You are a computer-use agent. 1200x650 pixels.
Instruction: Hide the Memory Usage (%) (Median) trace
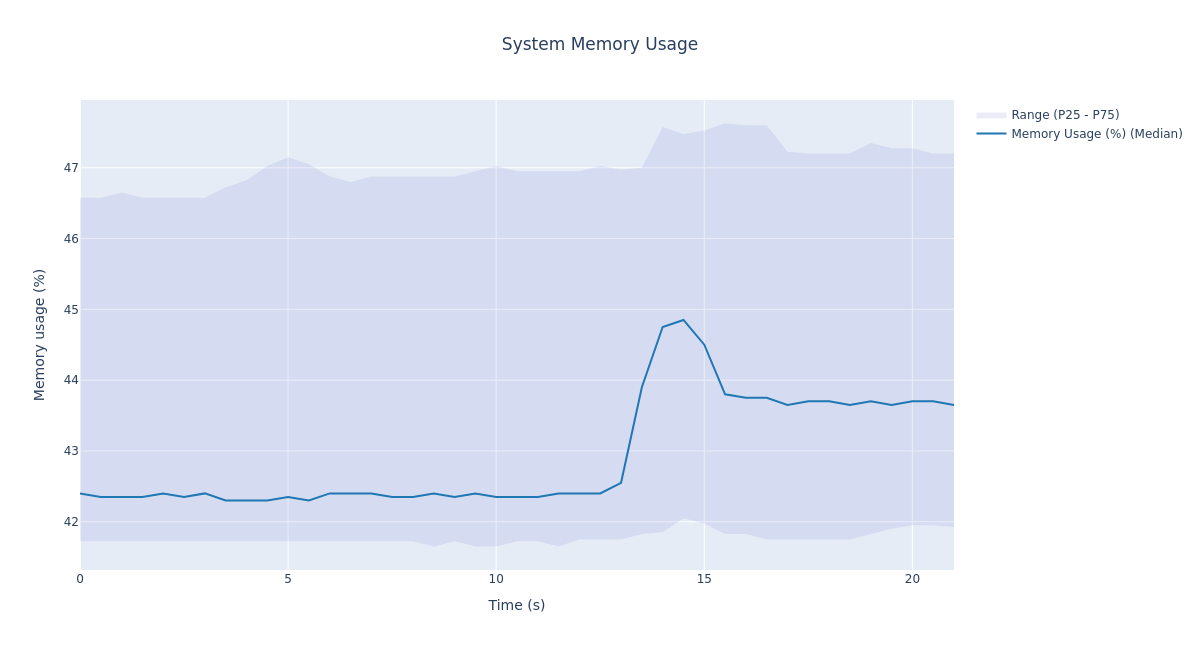tap(1096, 134)
